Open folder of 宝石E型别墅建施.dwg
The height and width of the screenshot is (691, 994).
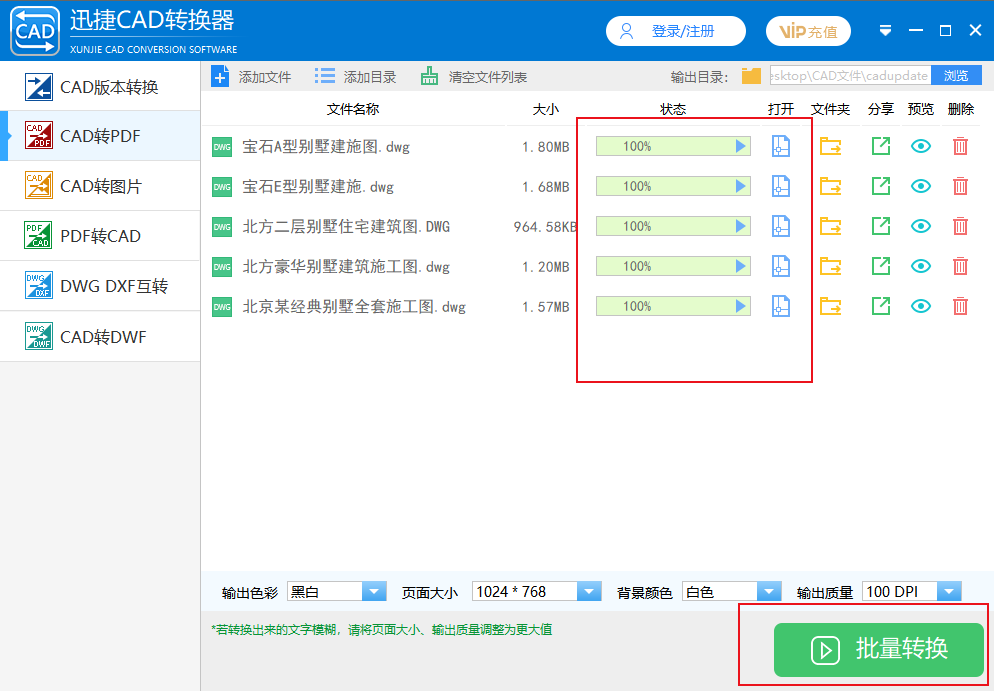click(x=830, y=186)
